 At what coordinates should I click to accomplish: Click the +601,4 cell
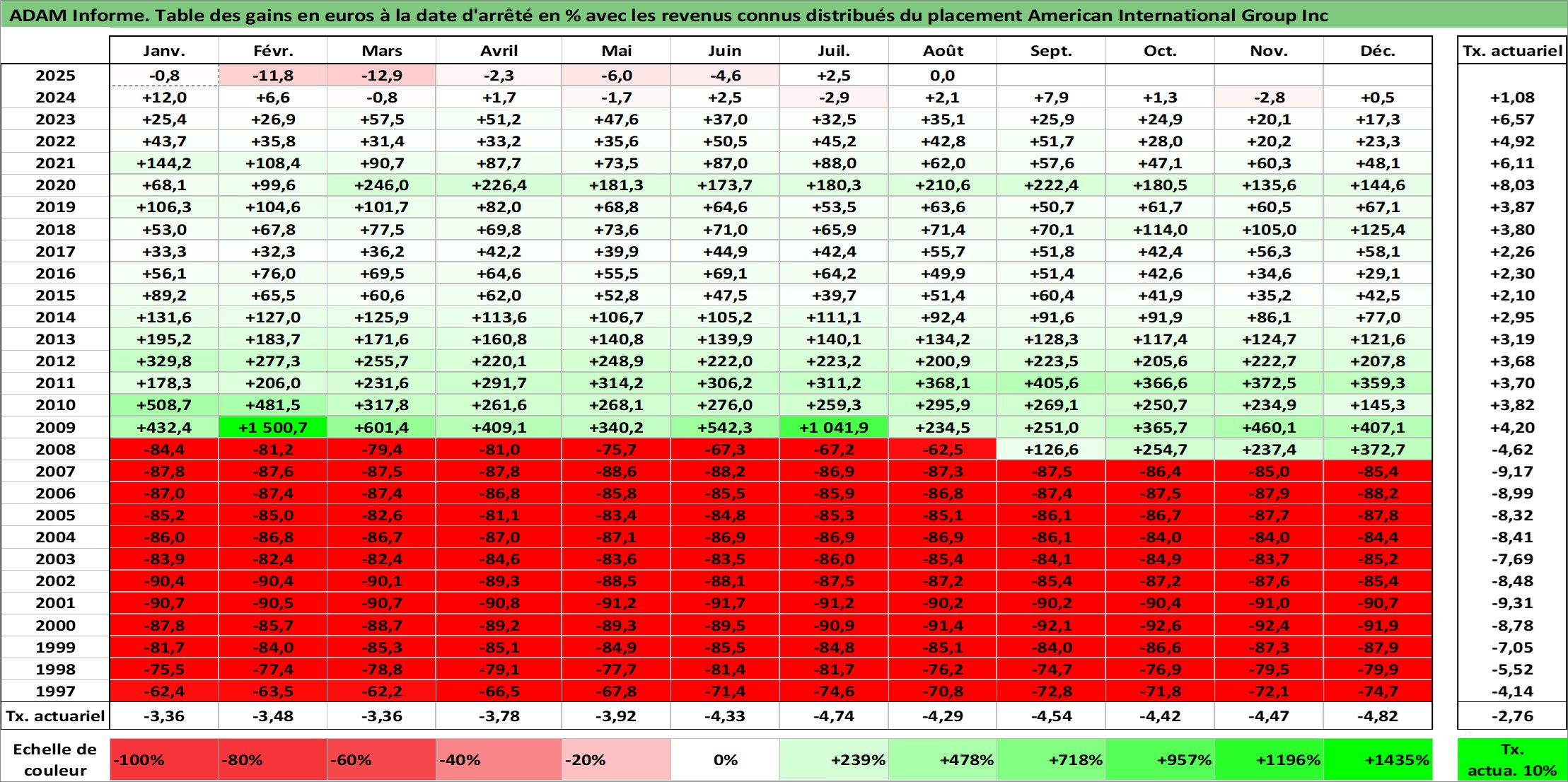click(x=382, y=427)
